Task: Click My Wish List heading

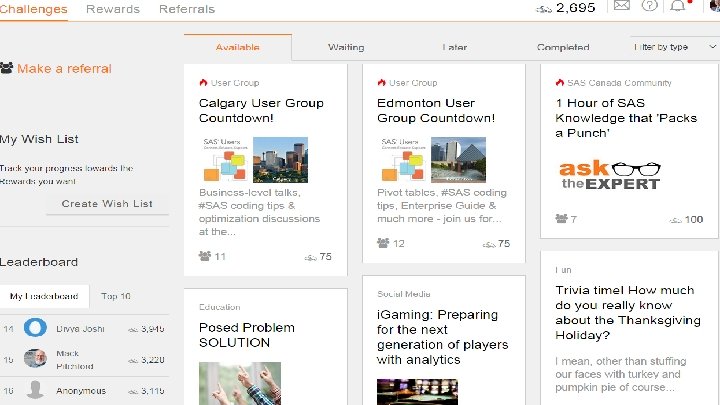Action: (39, 139)
